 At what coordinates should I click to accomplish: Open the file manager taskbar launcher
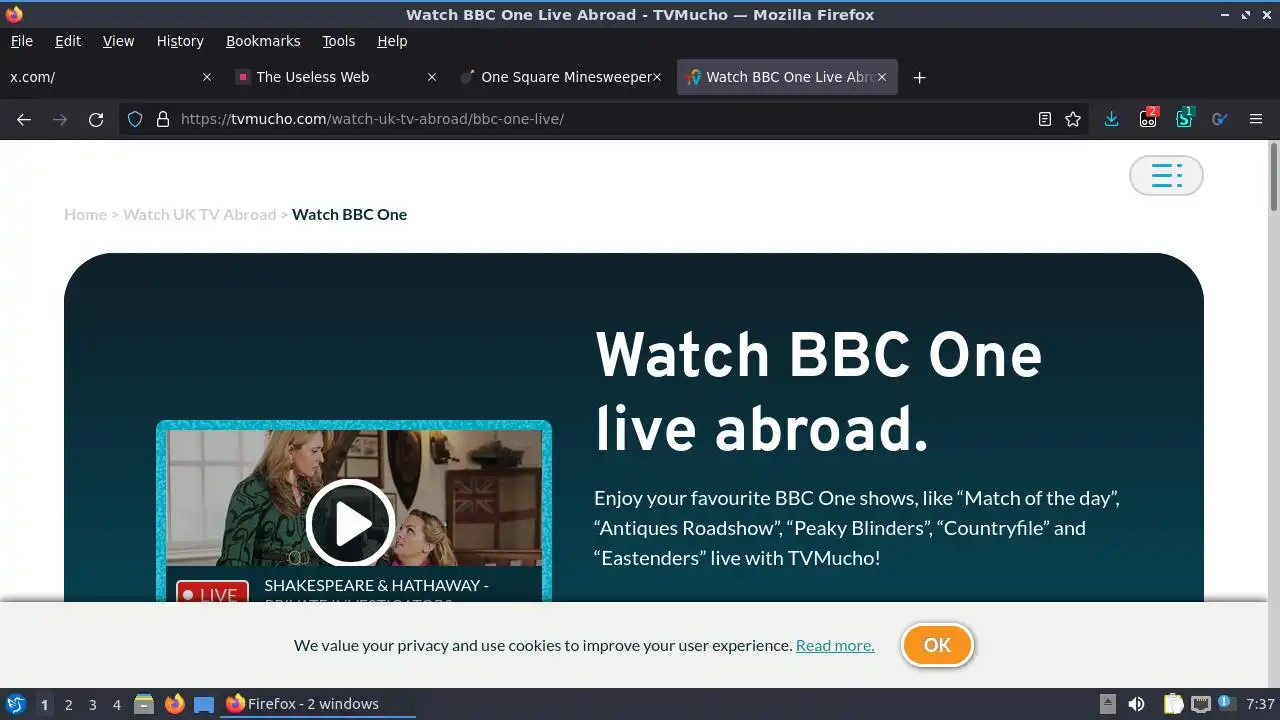(x=144, y=704)
